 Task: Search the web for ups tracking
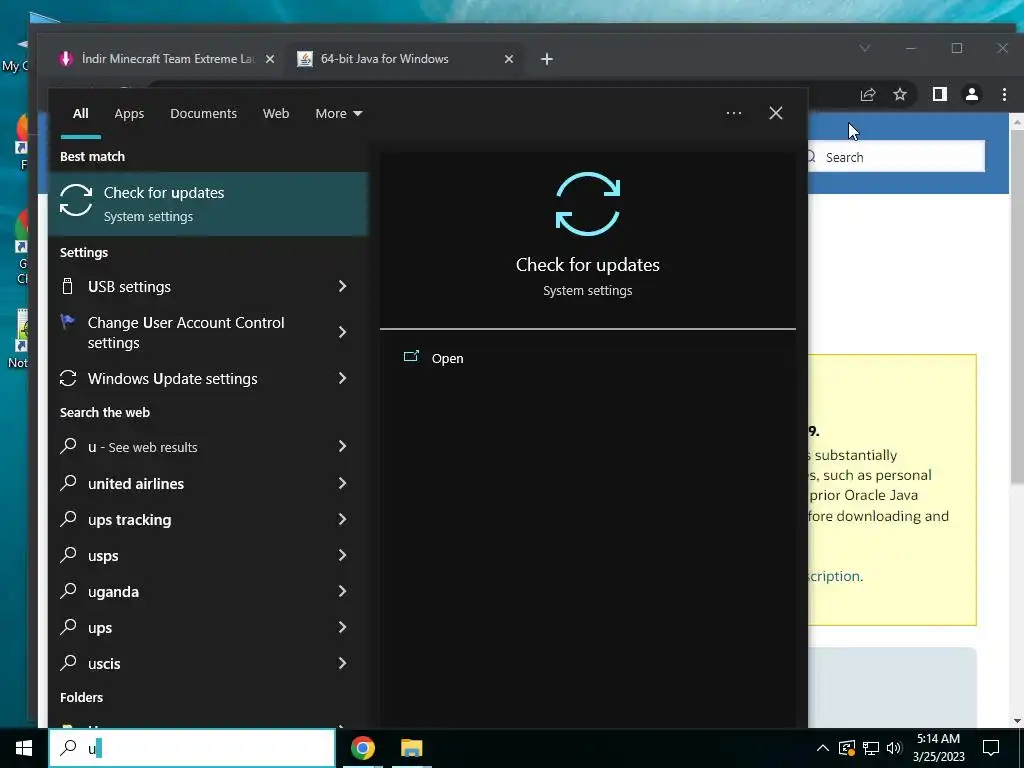tap(208, 519)
